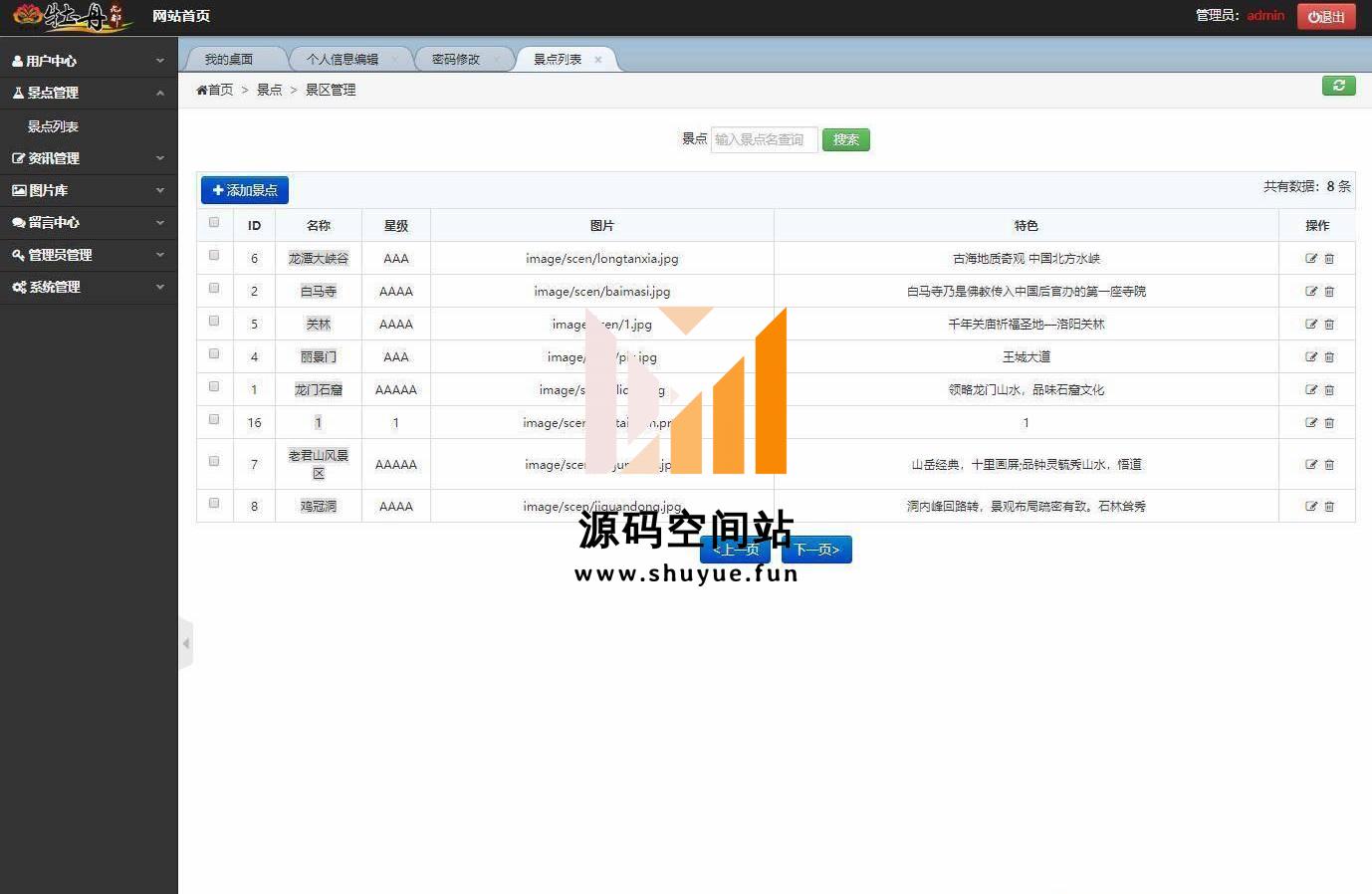Check the checkbox for 白马寺 row
The height and width of the screenshot is (894, 1372).
[214, 288]
